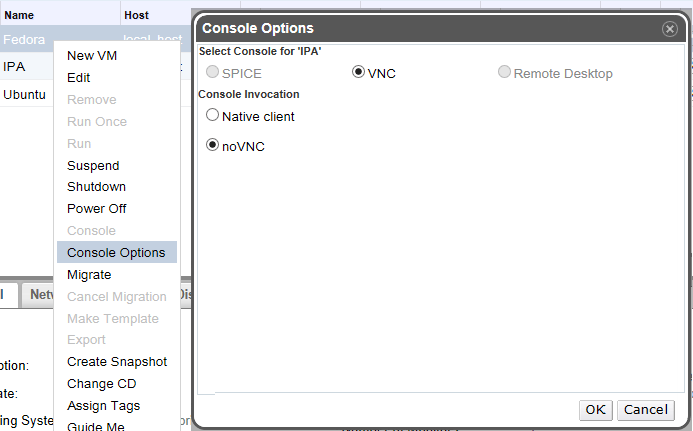Open Console Options menu item

tap(116, 253)
